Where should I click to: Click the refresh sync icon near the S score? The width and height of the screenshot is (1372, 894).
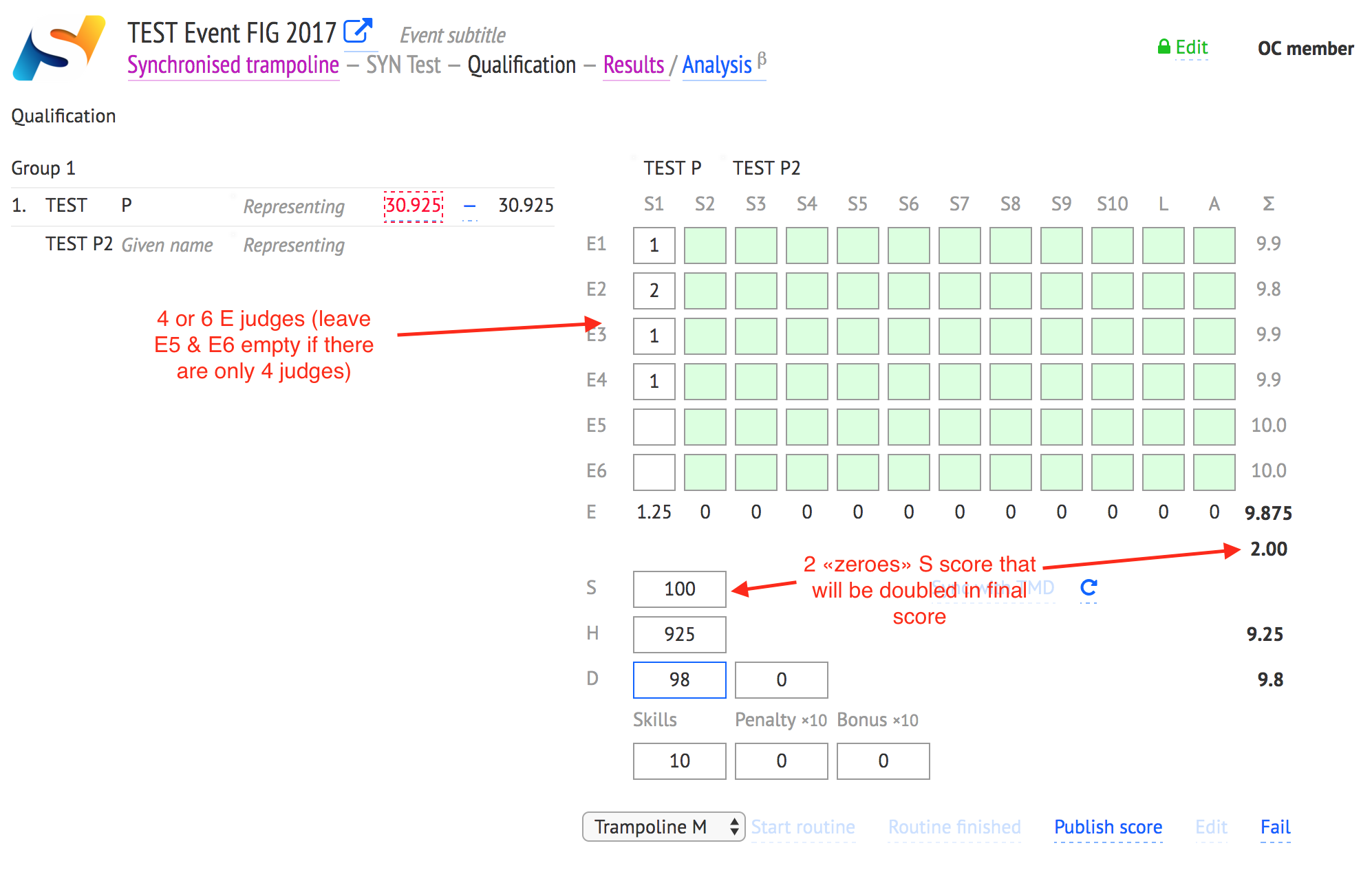(1088, 588)
